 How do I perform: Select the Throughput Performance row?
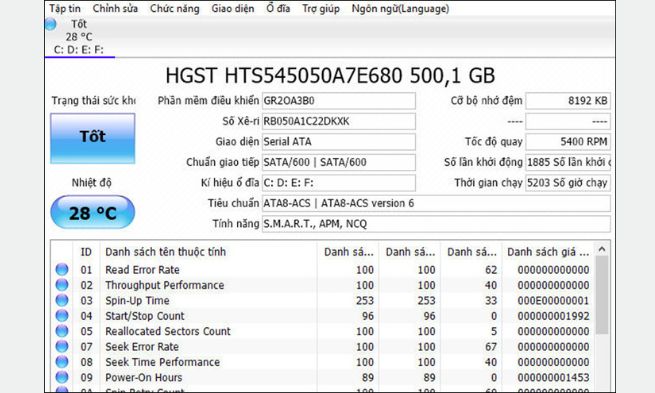coord(322,285)
